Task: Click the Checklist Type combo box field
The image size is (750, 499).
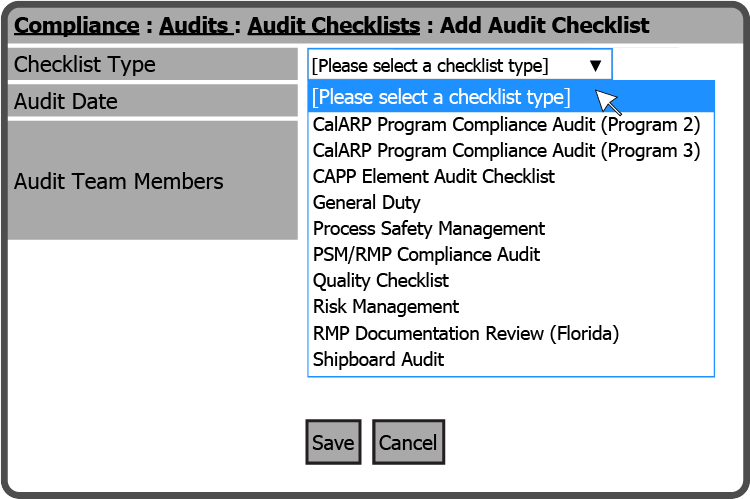Action: pyautogui.click(x=445, y=66)
